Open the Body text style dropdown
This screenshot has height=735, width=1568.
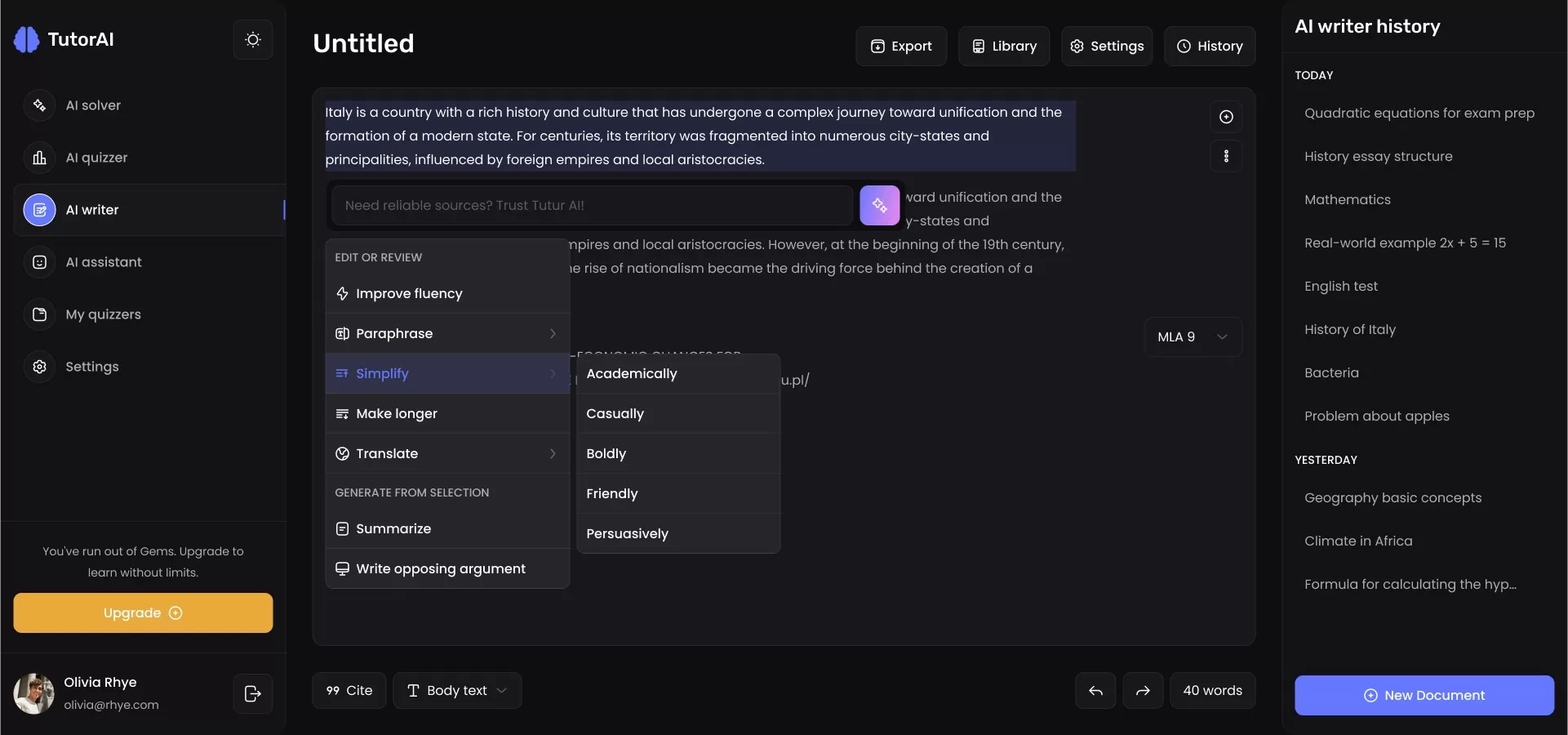pos(456,690)
